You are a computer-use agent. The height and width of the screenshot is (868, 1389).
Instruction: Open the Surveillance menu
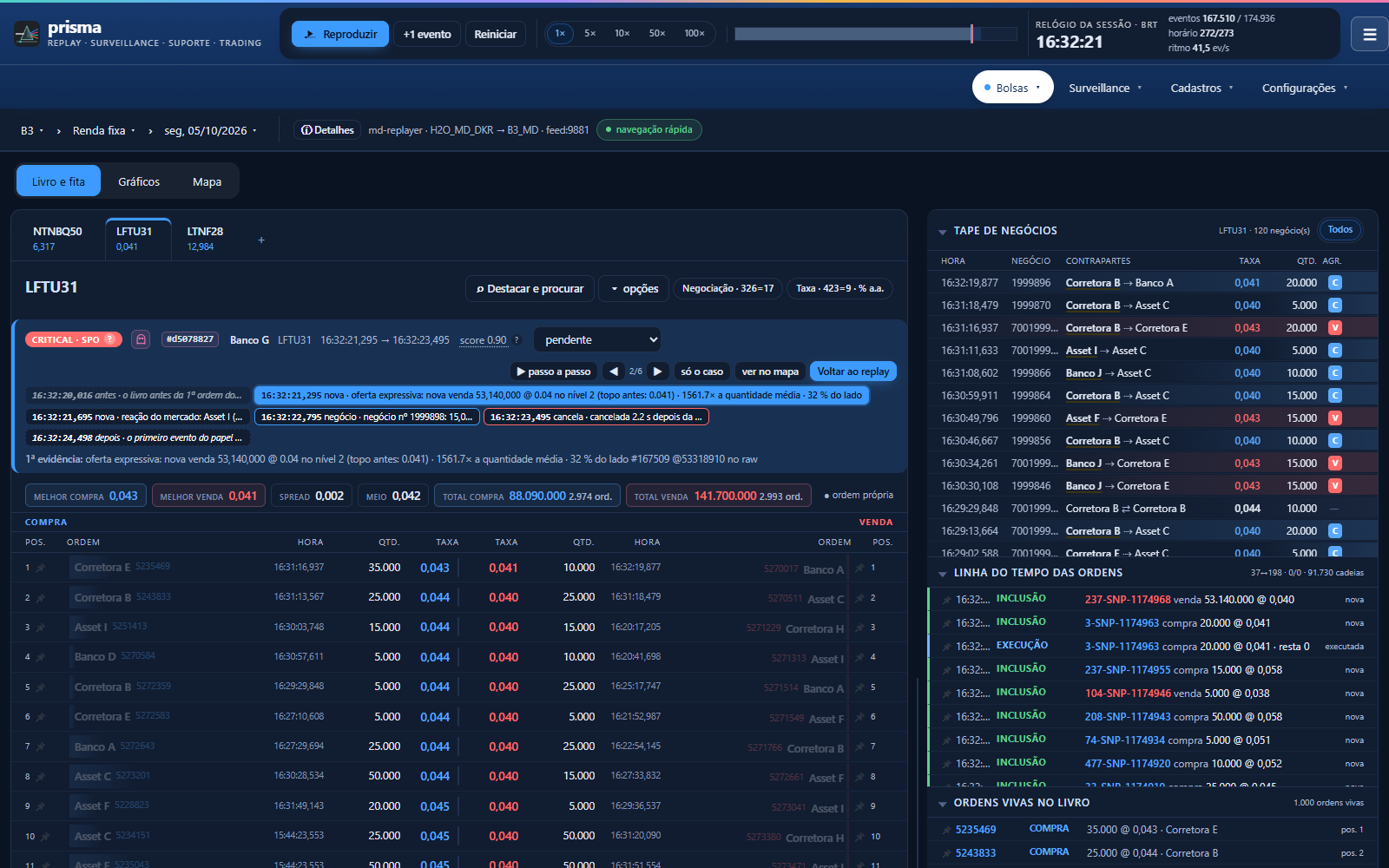pos(1105,88)
